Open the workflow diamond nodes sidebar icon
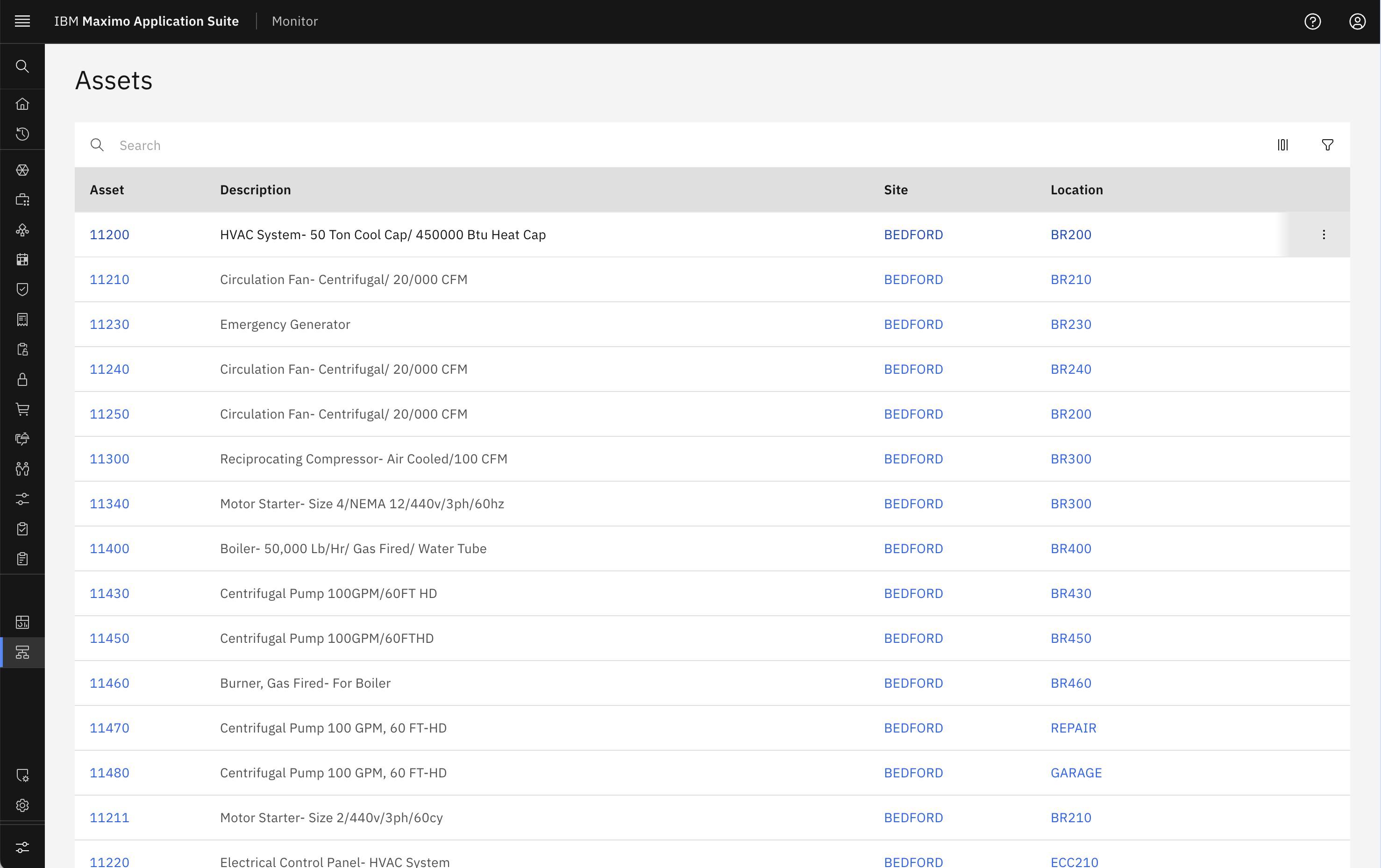This screenshot has height=868, width=1381. (x=22, y=230)
